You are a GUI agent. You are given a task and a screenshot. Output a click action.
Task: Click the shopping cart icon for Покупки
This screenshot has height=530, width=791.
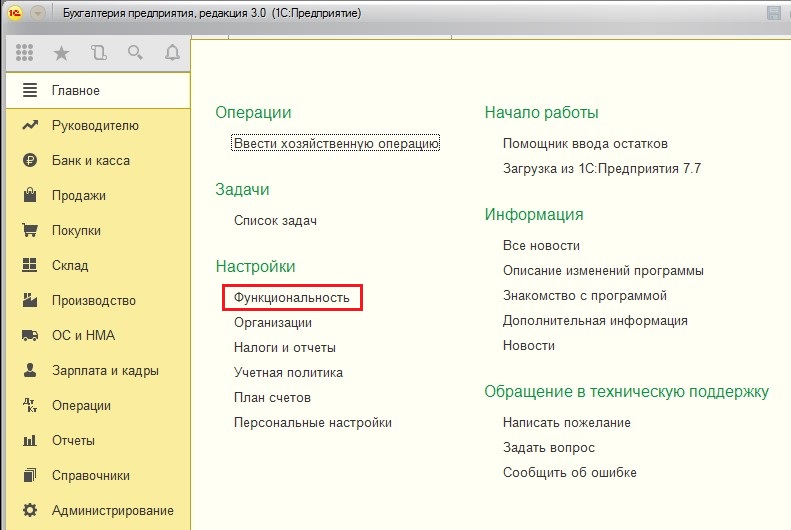pyautogui.click(x=30, y=230)
